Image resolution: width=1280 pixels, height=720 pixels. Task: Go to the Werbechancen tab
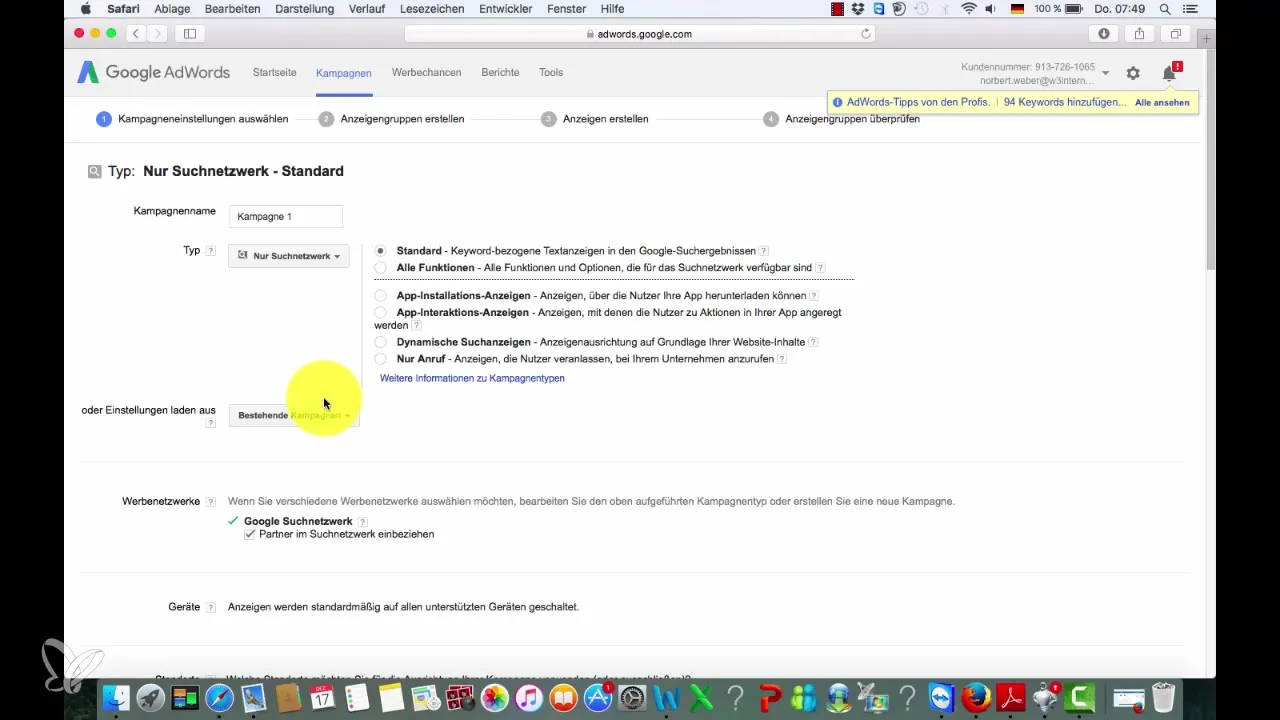point(426,73)
